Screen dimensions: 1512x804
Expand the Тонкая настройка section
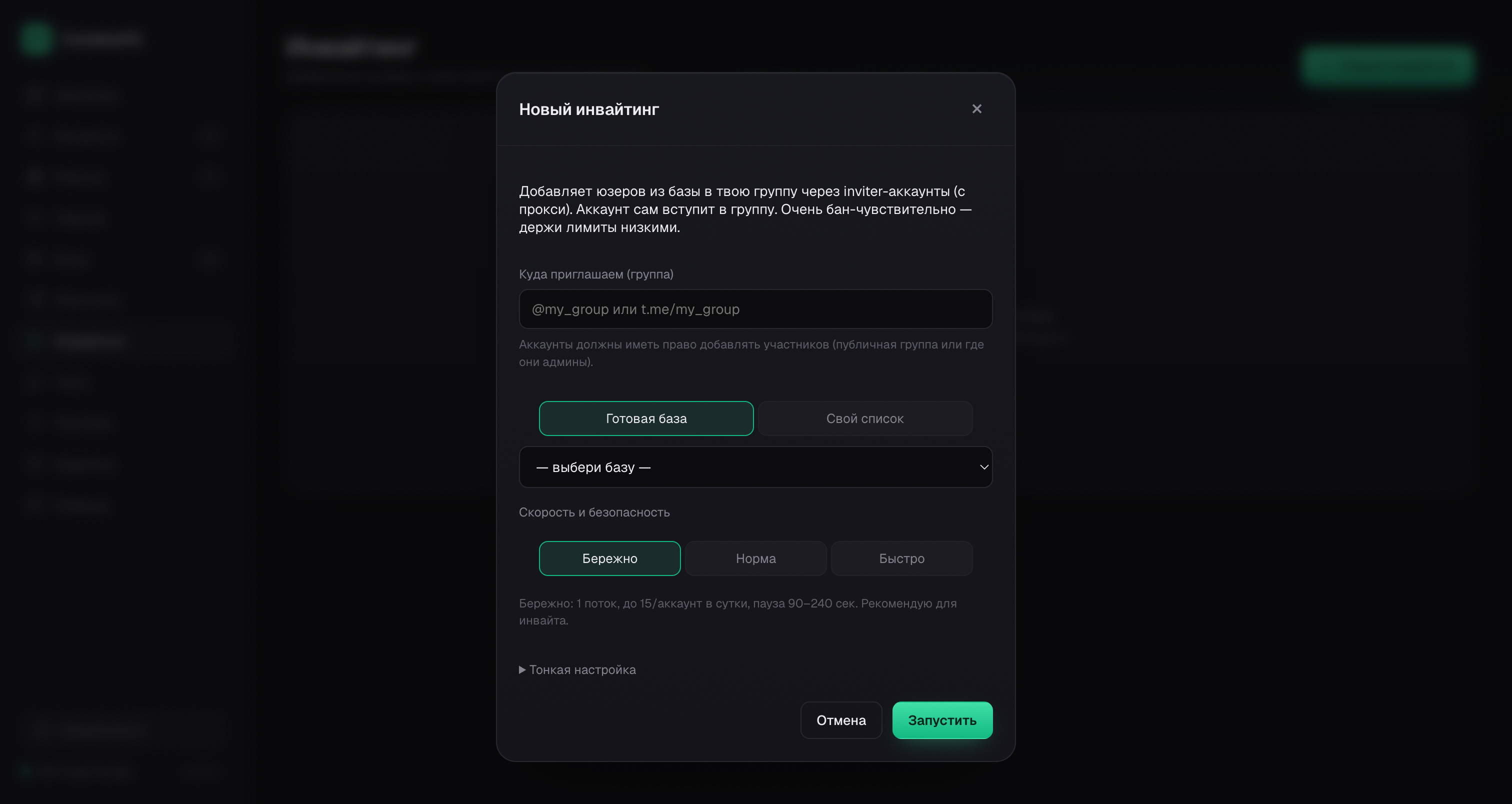click(577, 669)
